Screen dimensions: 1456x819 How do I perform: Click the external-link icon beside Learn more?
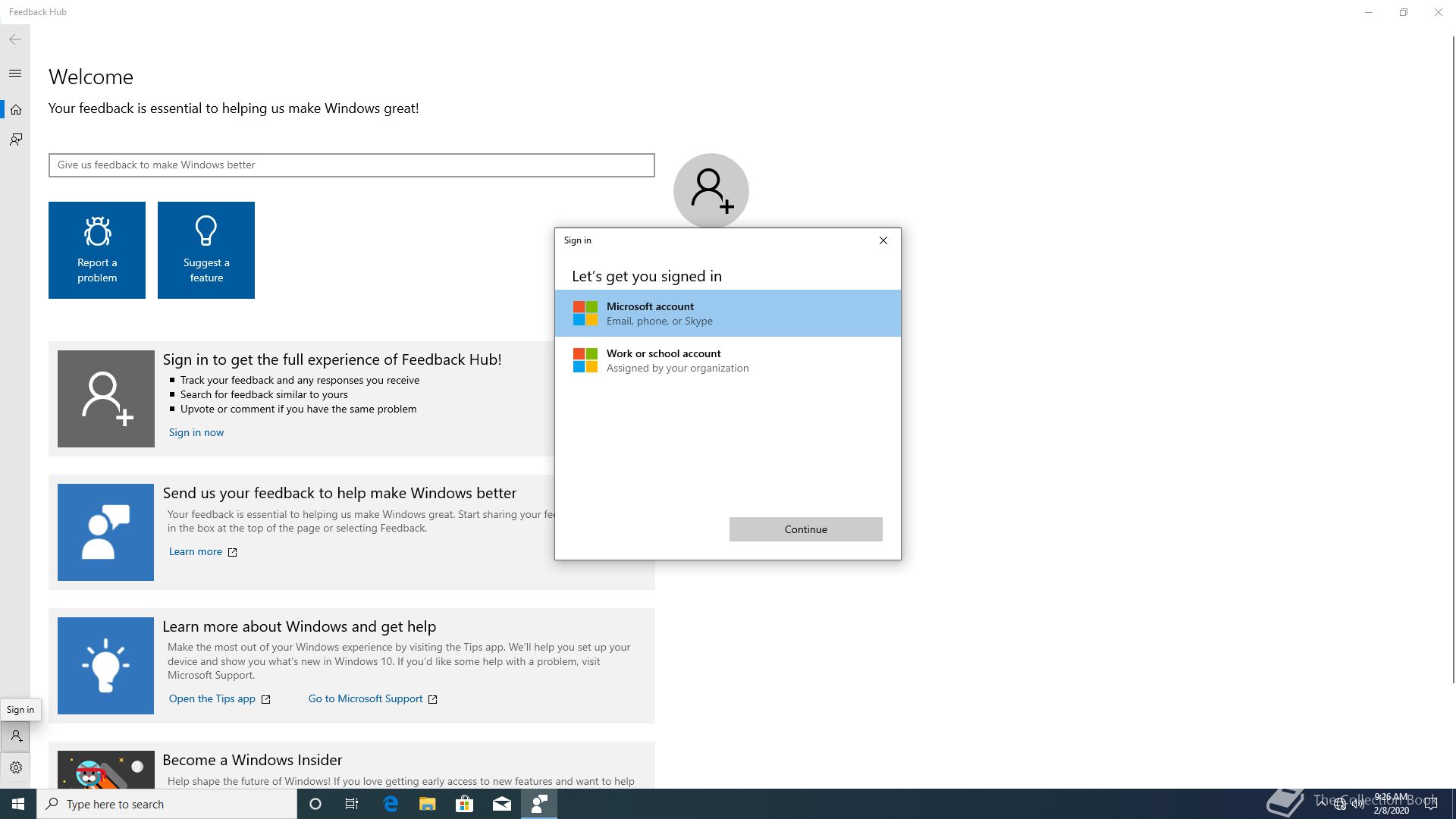233,552
